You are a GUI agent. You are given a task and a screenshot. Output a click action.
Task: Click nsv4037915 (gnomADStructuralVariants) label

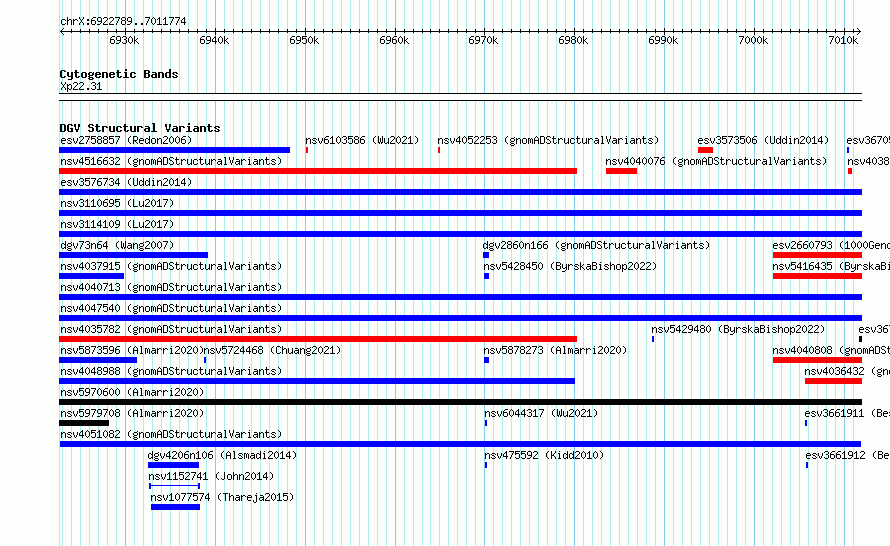(x=171, y=266)
